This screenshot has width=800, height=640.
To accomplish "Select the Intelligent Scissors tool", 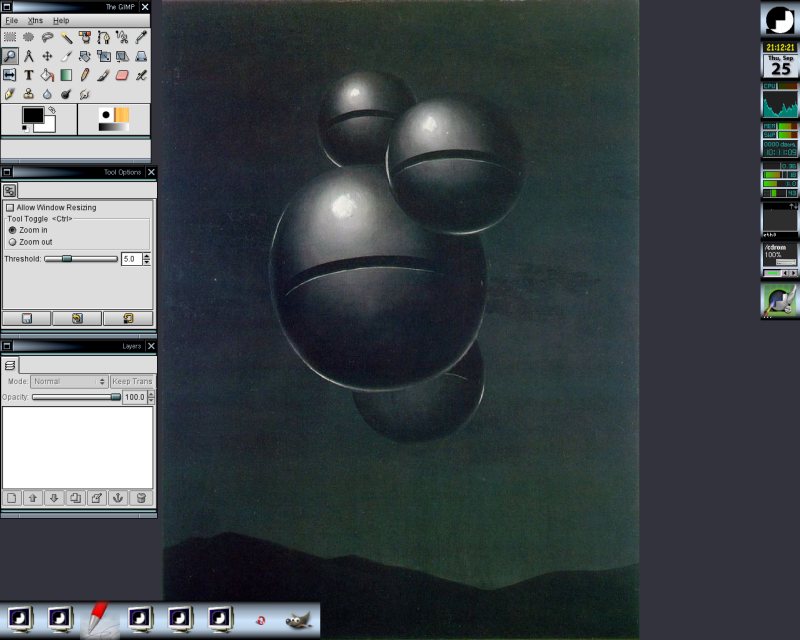I will click(122, 37).
